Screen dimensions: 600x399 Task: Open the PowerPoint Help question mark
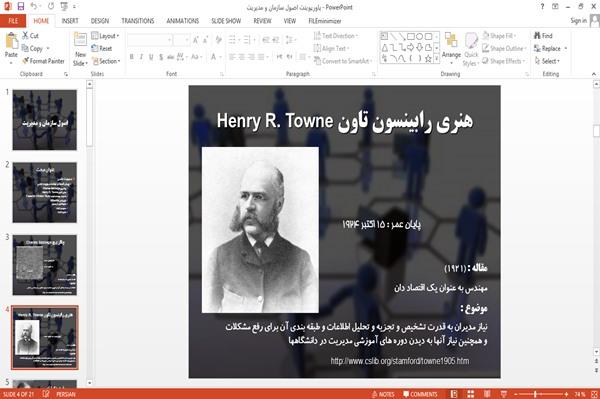click(x=542, y=7)
